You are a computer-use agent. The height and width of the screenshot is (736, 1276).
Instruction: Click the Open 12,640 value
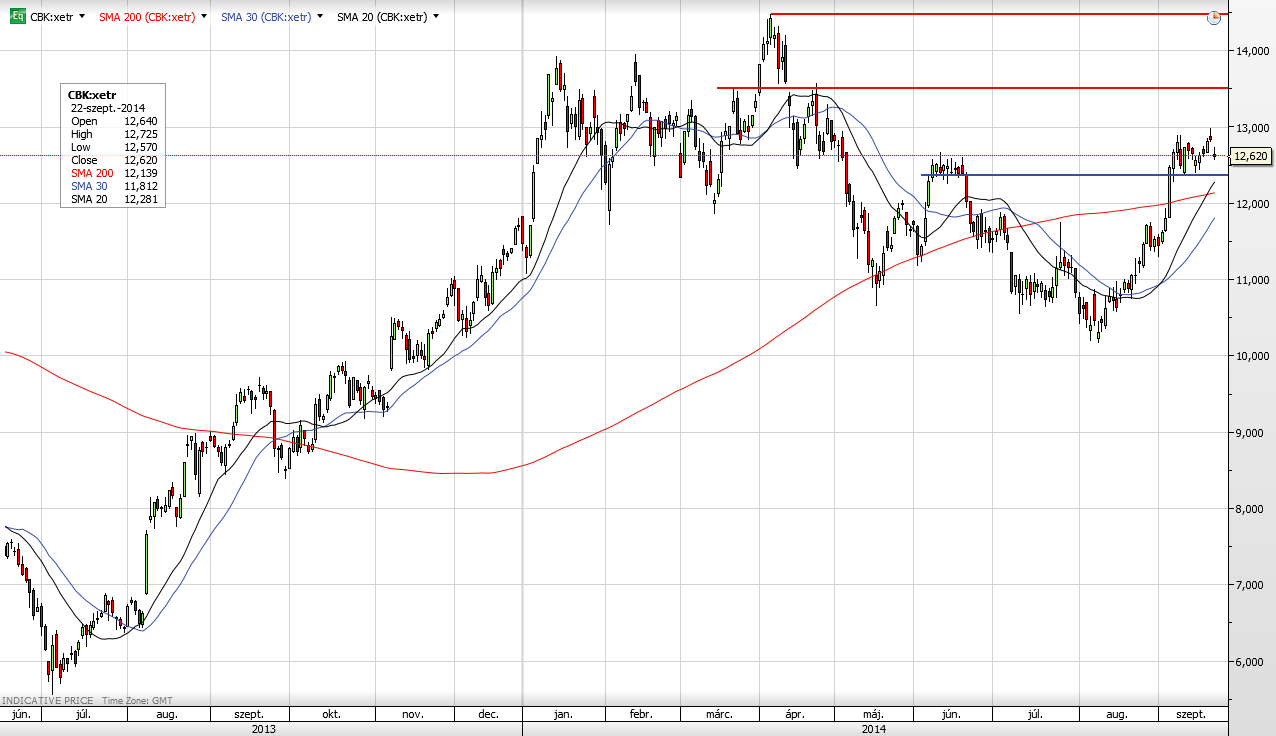click(141, 121)
